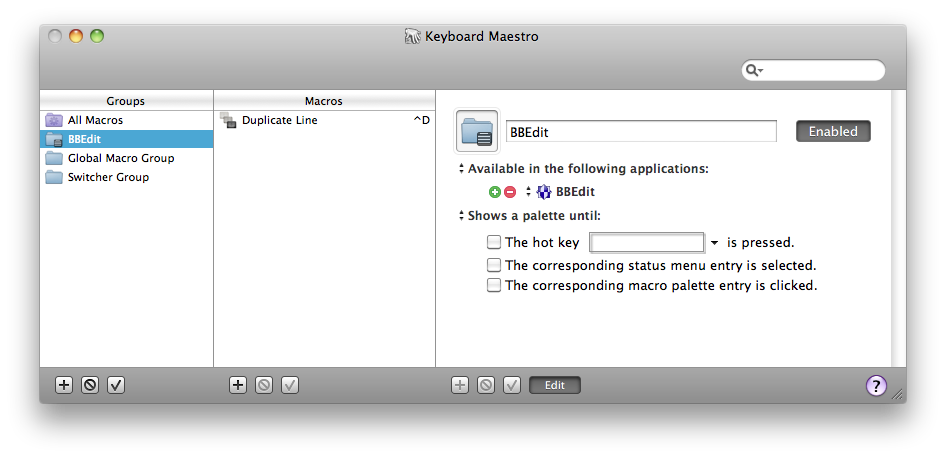Check 'corresponding status menu entry is selected'
This screenshot has height=458, width=946.
(x=494, y=265)
